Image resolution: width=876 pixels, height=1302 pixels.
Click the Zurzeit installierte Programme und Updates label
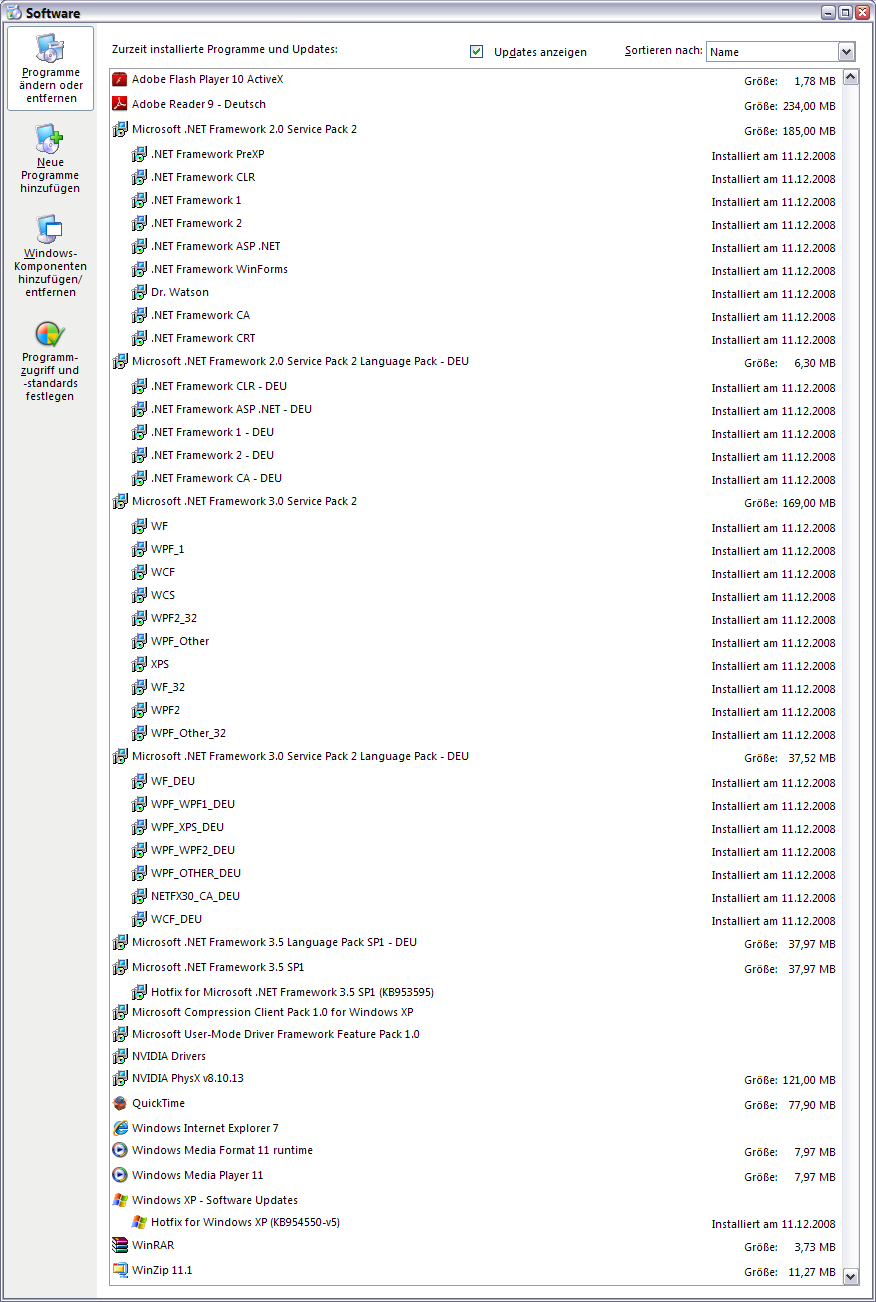225,49
